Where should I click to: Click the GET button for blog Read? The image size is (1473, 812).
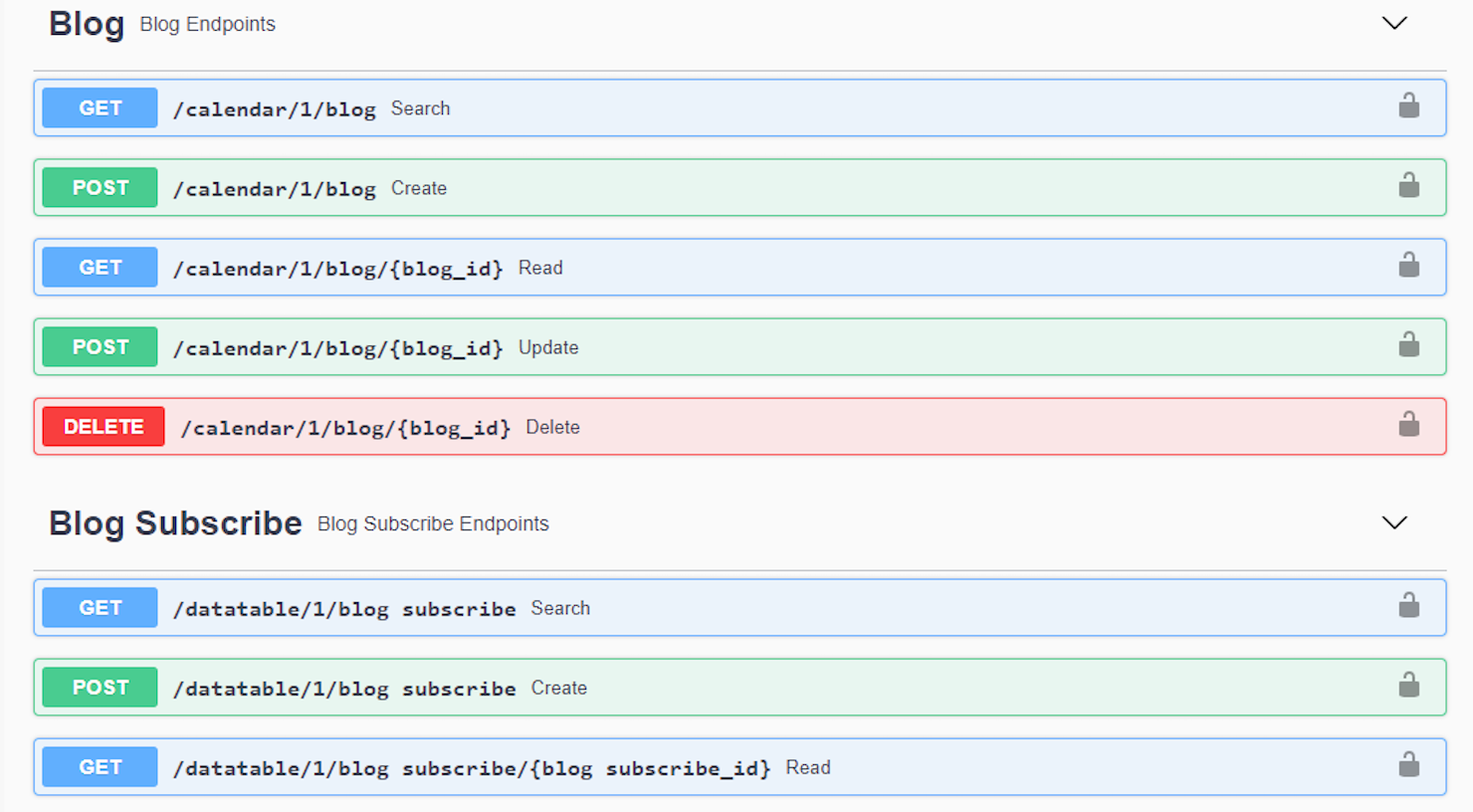[101, 268]
